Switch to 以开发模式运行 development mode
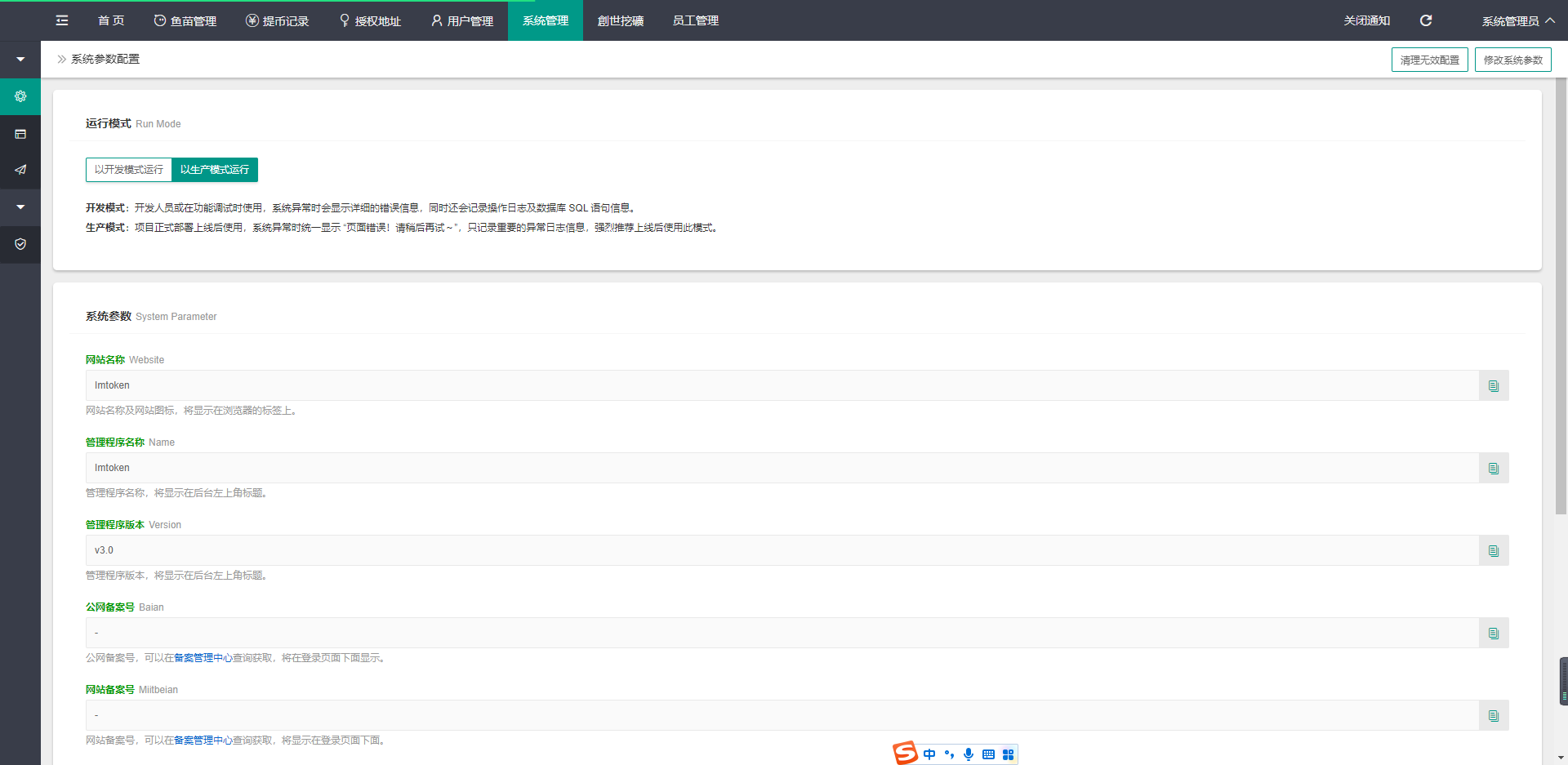This screenshot has height=765, width=1568. [129, 170]
